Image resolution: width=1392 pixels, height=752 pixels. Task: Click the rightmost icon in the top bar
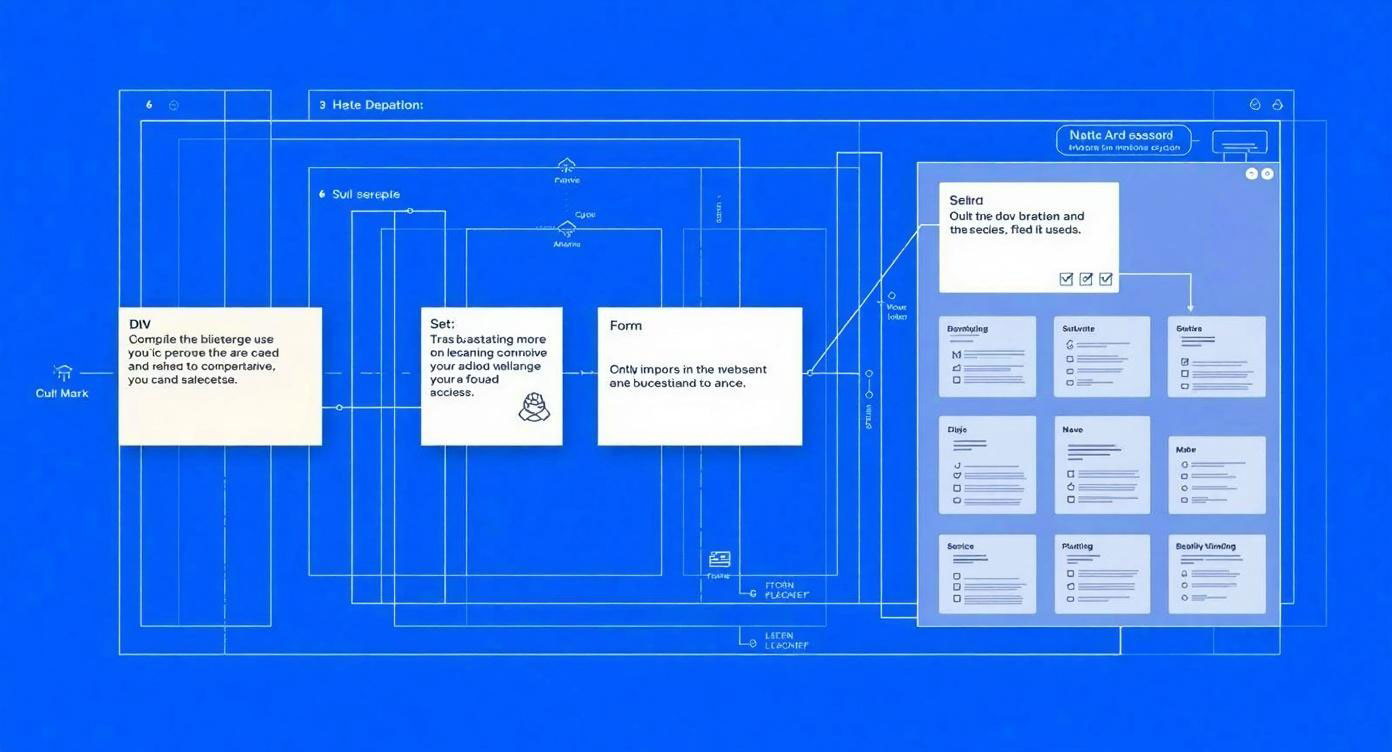tap(1277, 105)
